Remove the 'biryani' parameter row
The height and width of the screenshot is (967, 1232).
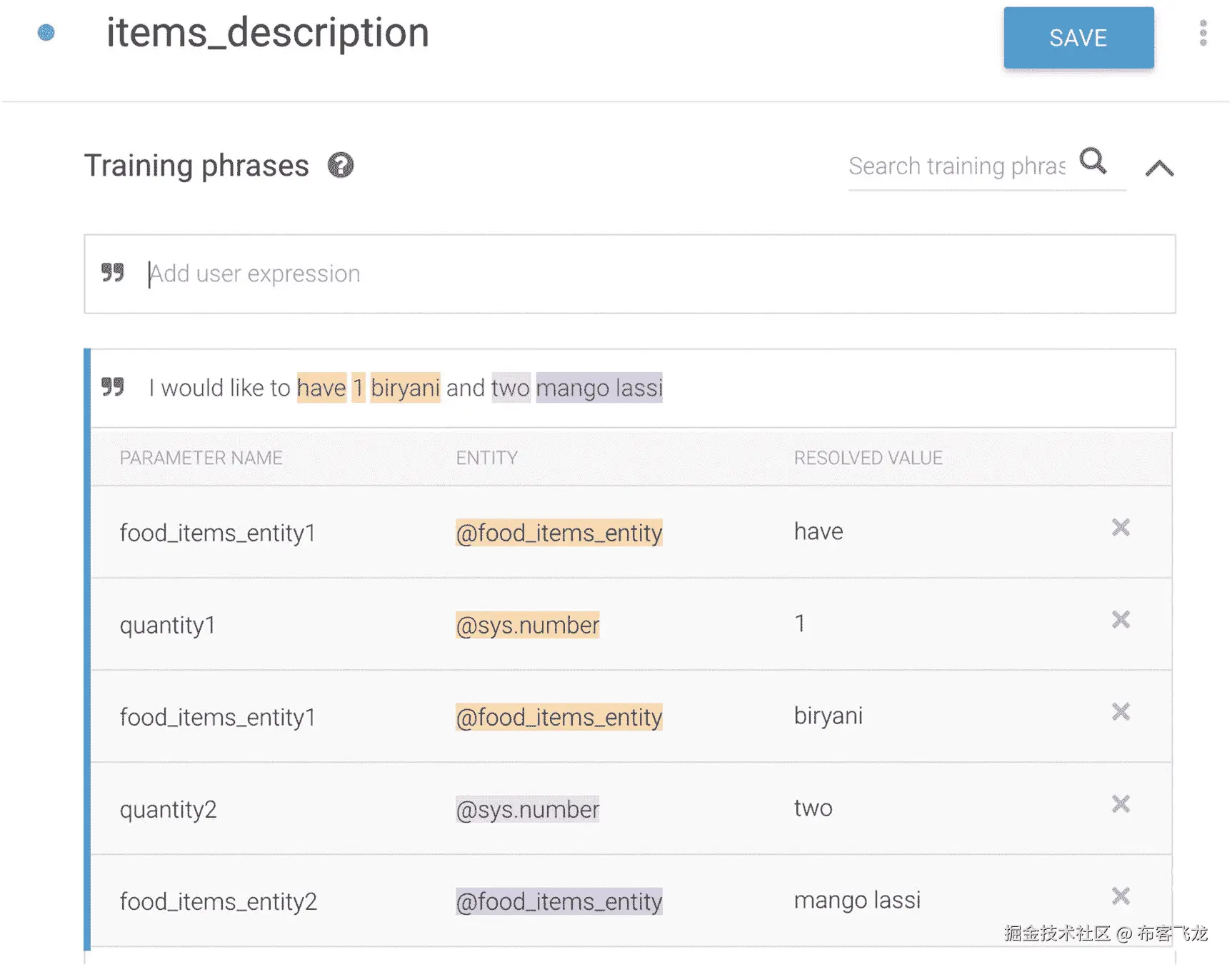1121,712
